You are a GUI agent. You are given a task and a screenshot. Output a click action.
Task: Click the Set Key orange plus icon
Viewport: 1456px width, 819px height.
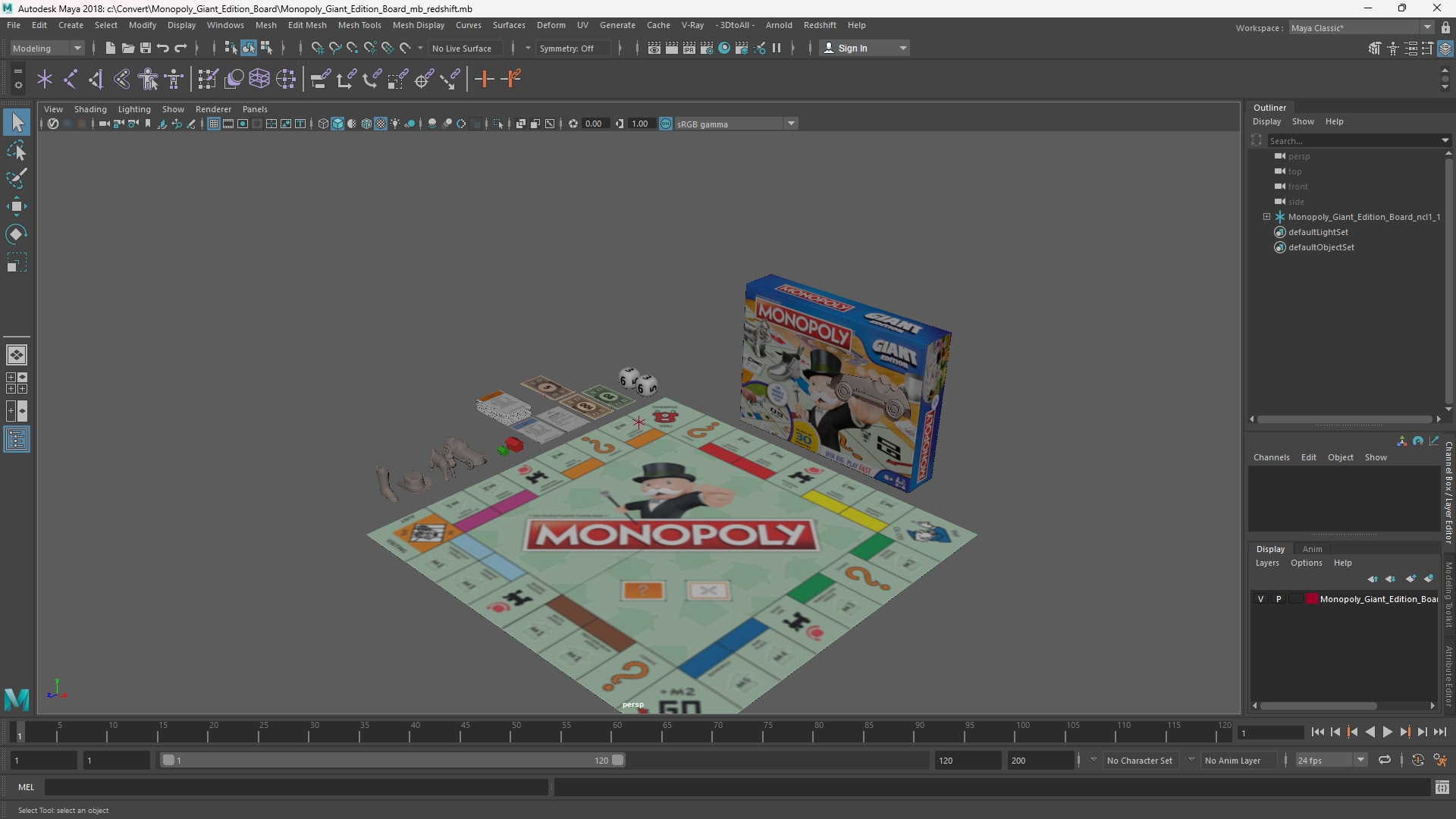484,79
